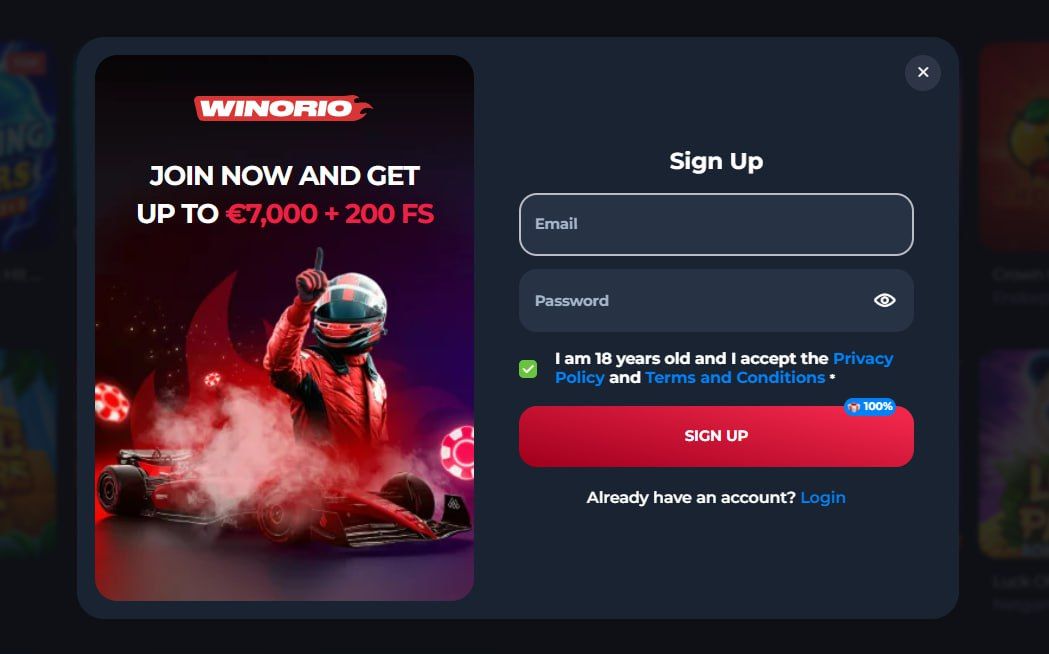Focus the Password input field
This screenshot has width=1049, height=654.
pos(716,301)
